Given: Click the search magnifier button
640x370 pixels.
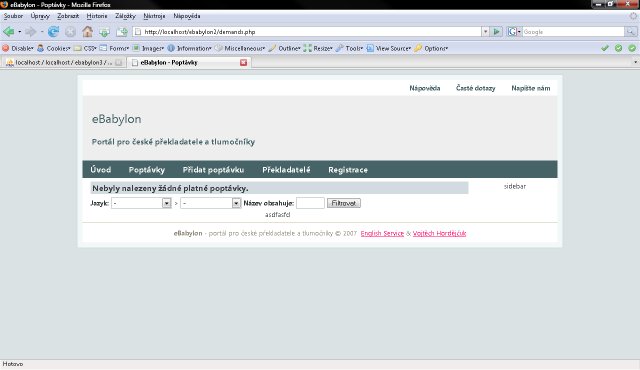Looking at the screenshot, I should [631, 31].
